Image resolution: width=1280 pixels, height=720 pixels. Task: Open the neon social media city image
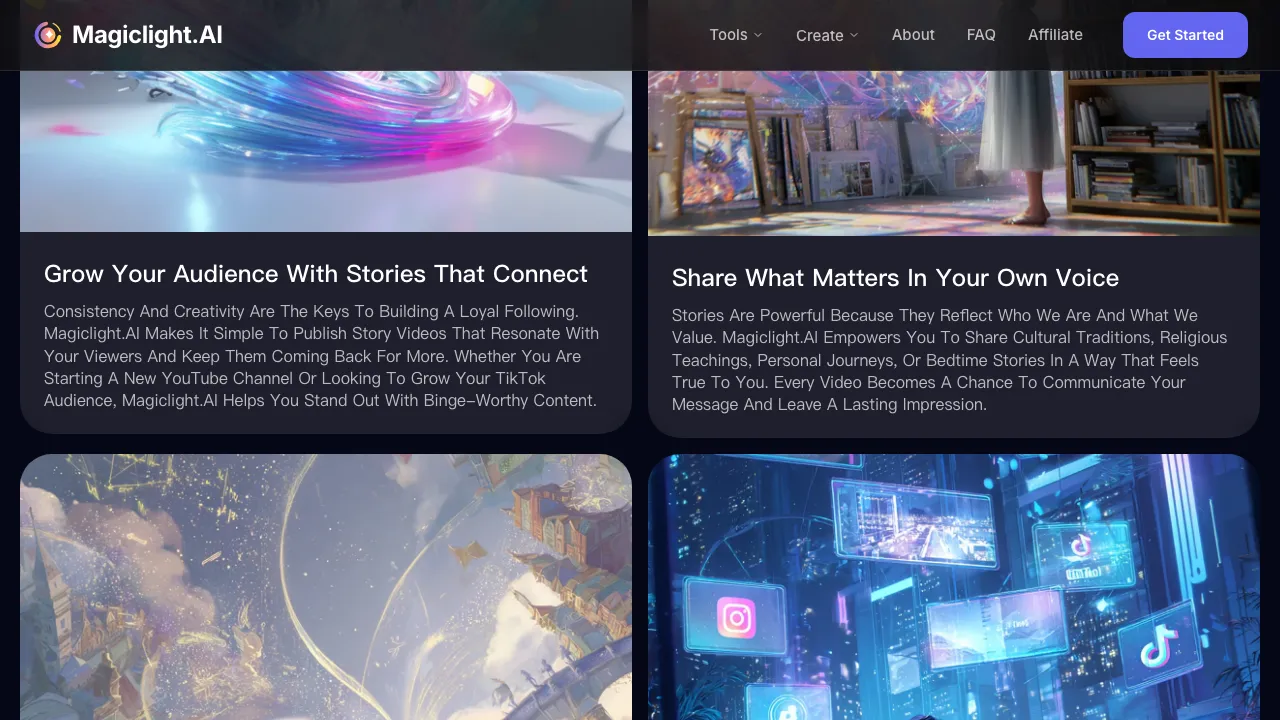click(x=954, y=587)
